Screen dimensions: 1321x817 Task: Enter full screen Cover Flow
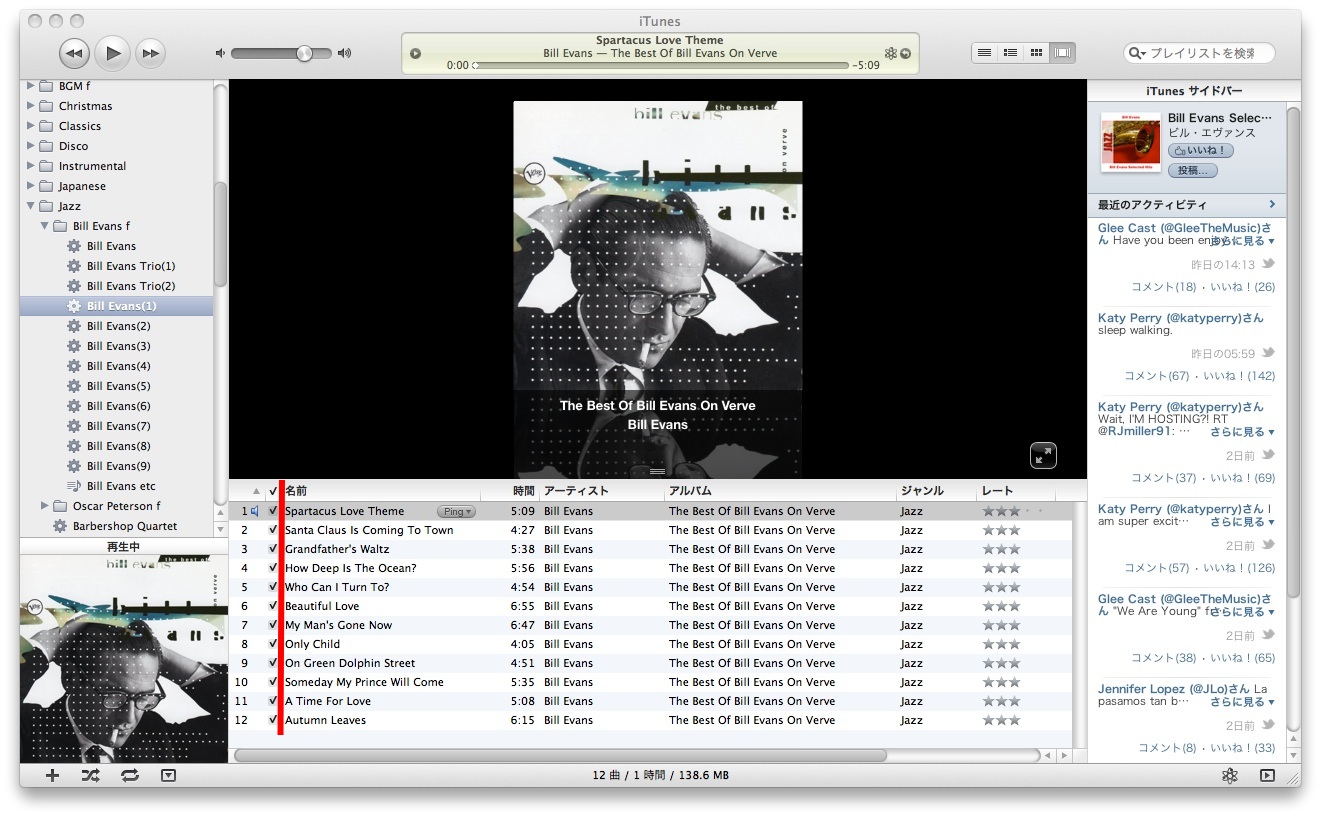pyautogui.click(x=1043, y=456)
